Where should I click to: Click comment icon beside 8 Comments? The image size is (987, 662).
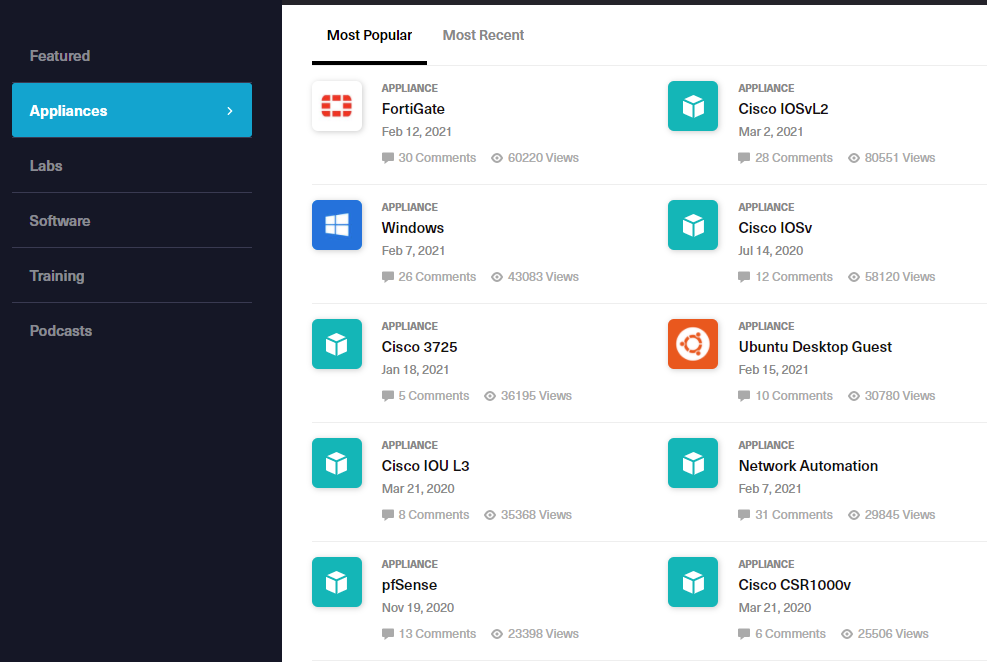[x=388, y=515]
